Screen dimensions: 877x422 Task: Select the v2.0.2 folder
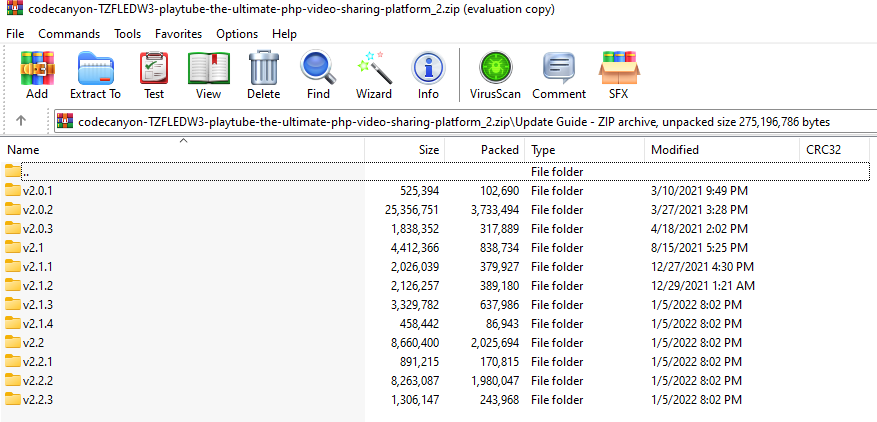pos(37,209)
